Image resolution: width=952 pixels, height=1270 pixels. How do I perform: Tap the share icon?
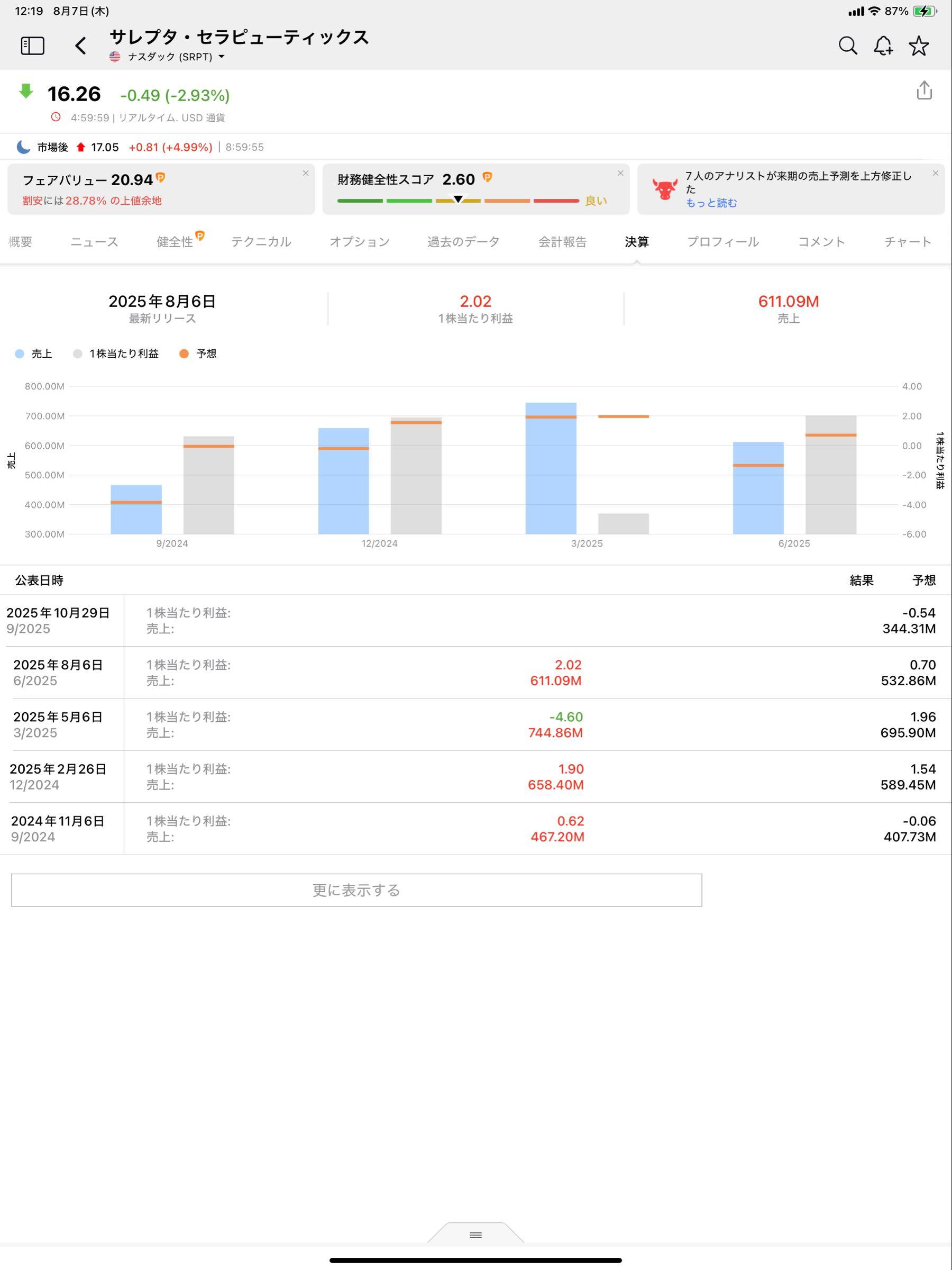[924, 90]
